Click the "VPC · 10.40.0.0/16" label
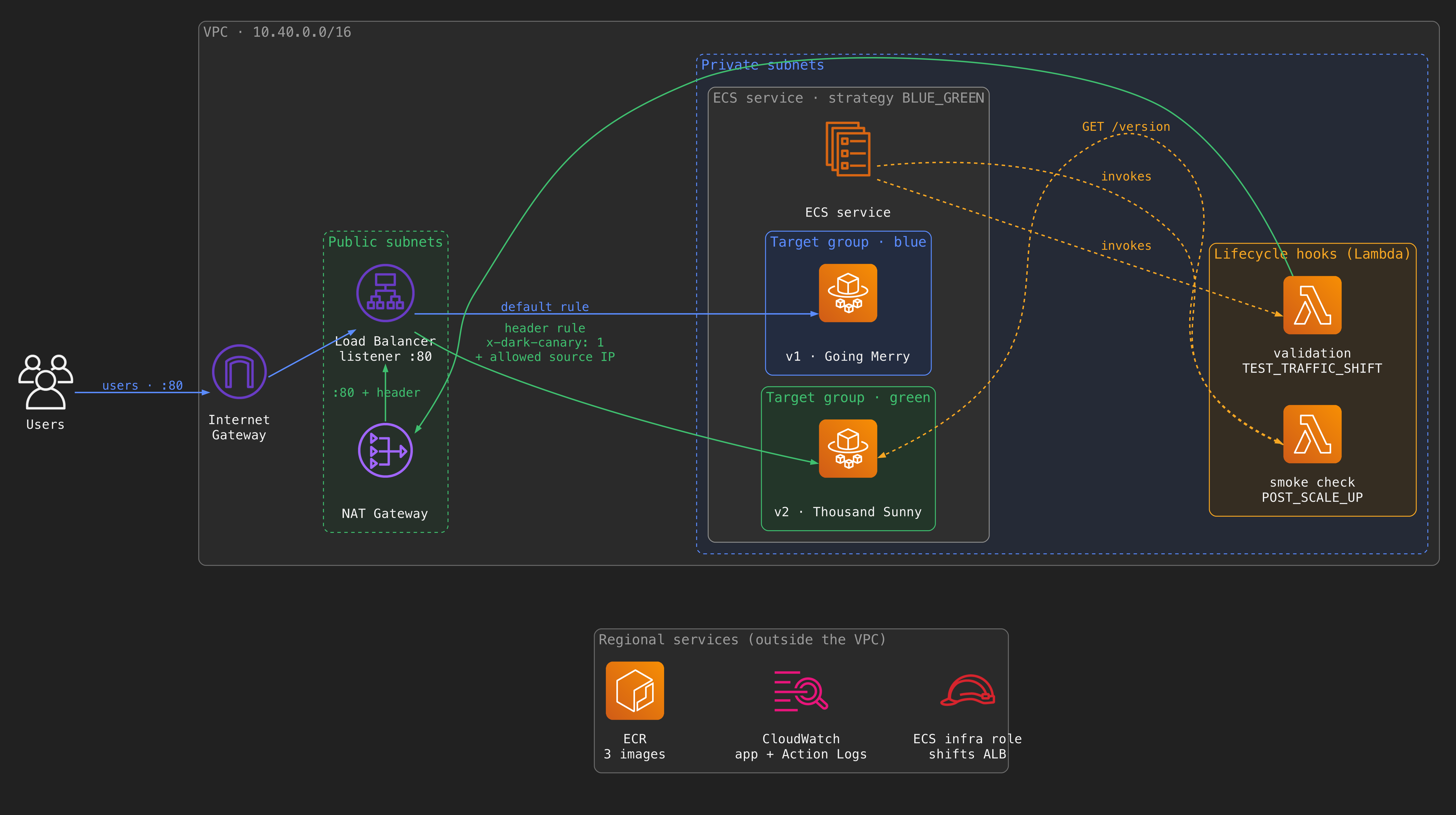Screen dimensions: 1456x815 point(277,32)
